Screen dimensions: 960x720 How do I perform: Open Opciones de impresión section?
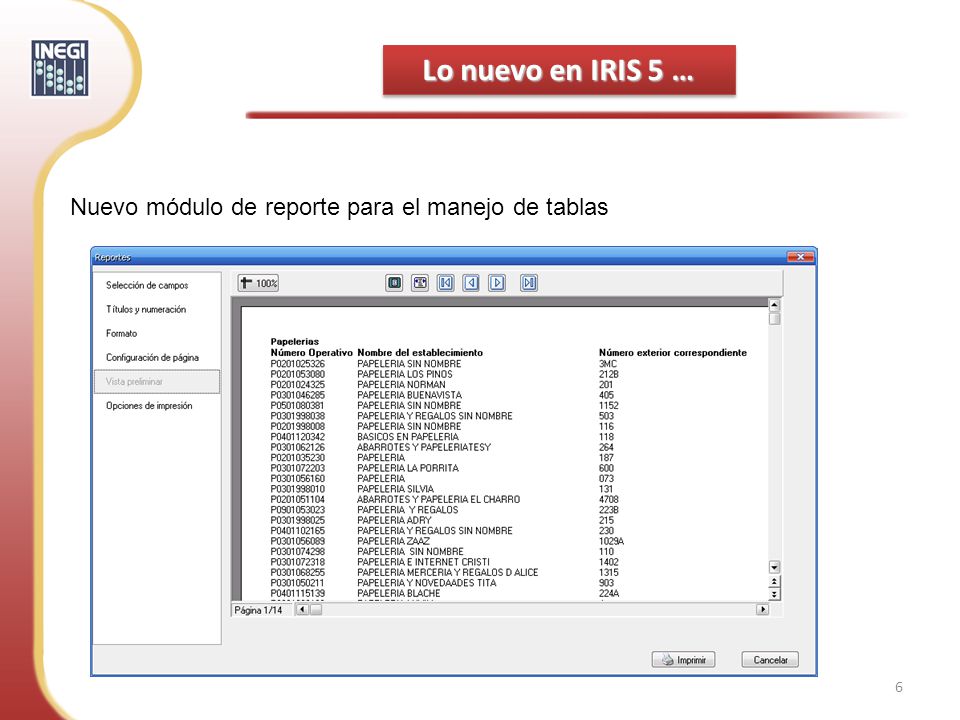[149, 406]
